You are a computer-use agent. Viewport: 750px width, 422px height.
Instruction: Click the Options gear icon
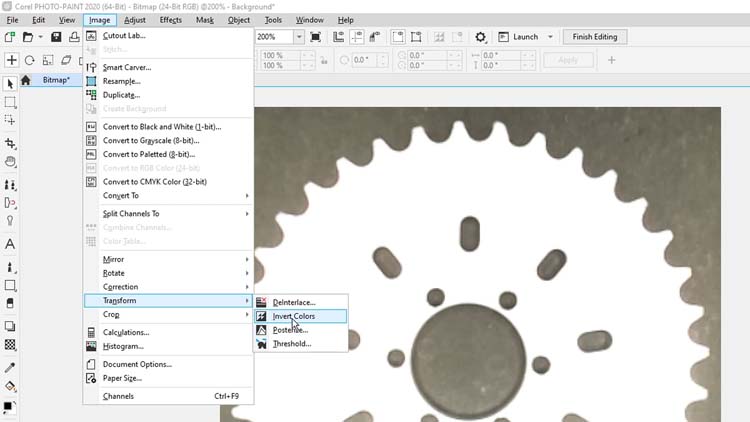[x=480, y=37]
